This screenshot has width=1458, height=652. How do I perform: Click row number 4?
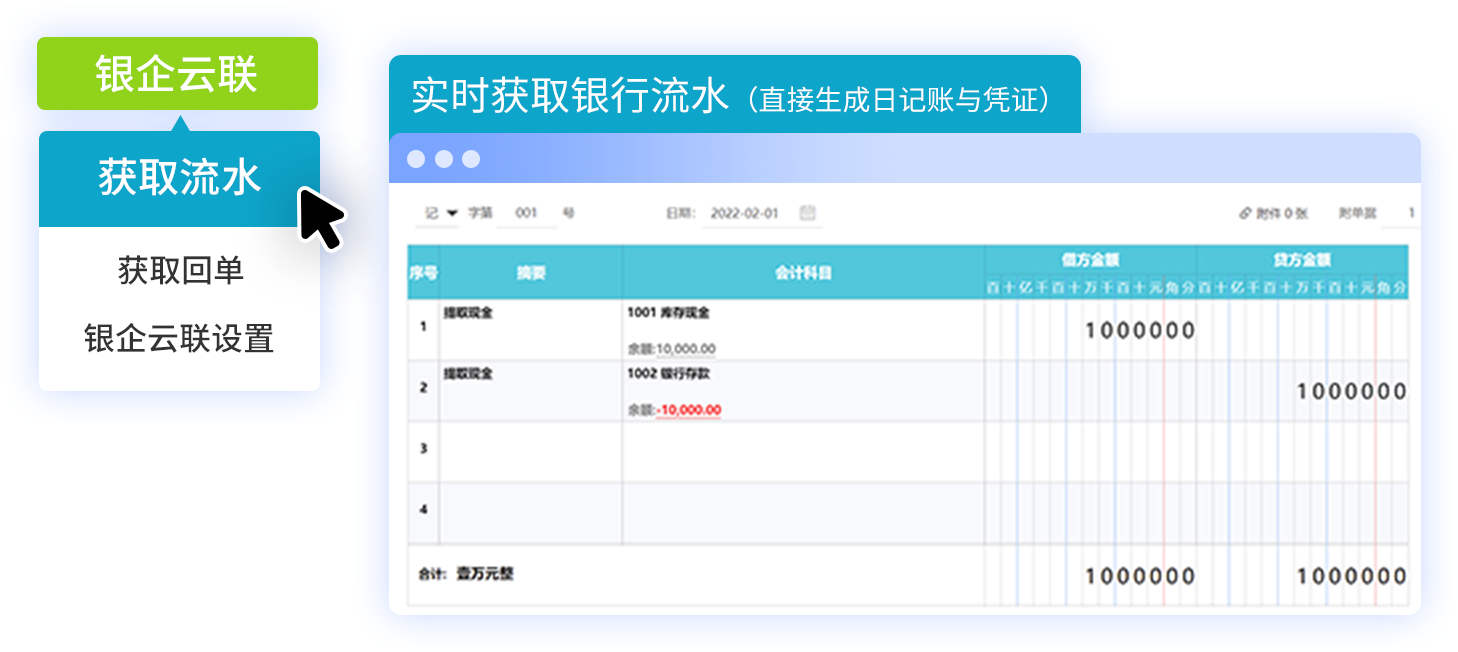[x=423, y=510]
